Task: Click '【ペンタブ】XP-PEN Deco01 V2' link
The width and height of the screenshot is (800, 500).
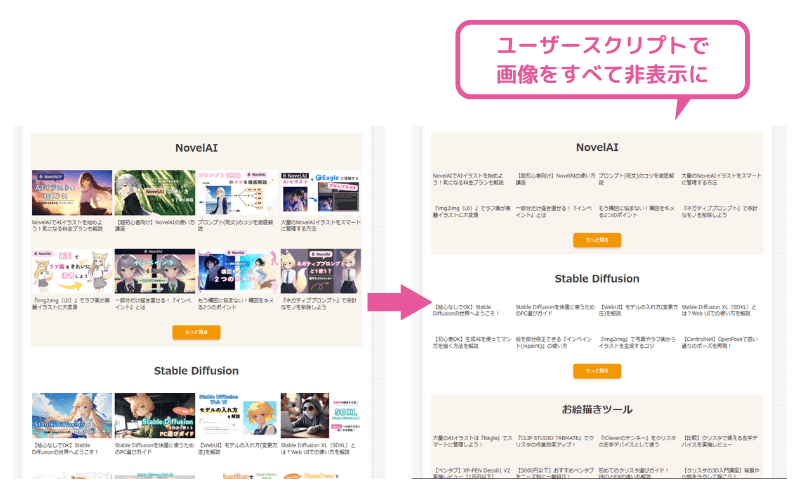Action: coord(471,473)
